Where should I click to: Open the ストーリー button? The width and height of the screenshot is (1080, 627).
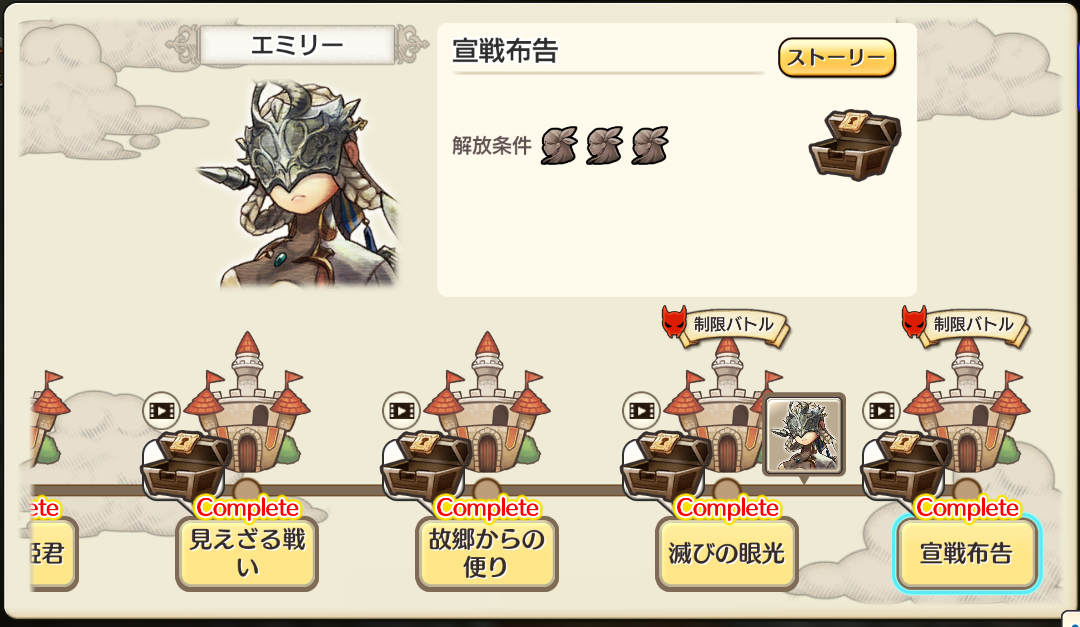pos(837,57)
